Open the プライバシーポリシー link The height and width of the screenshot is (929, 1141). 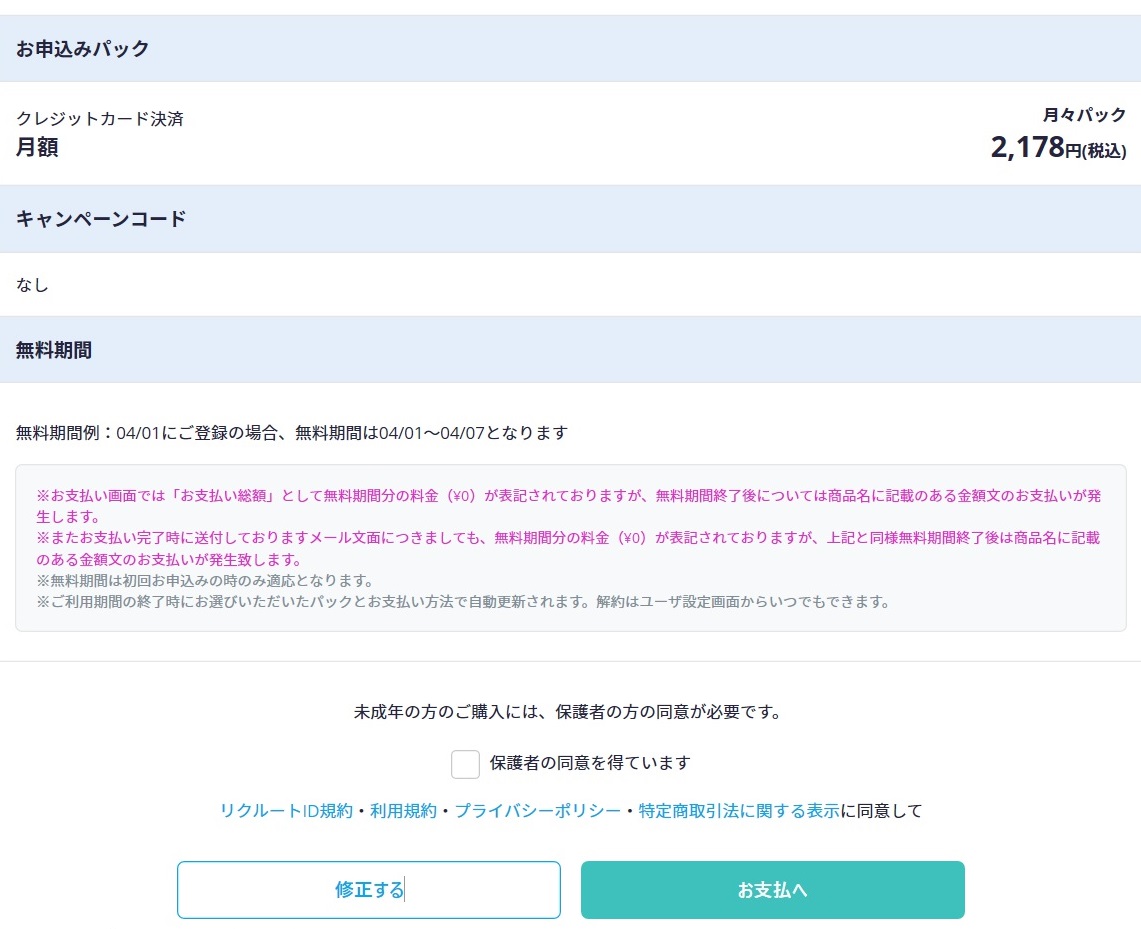[538, 810]
